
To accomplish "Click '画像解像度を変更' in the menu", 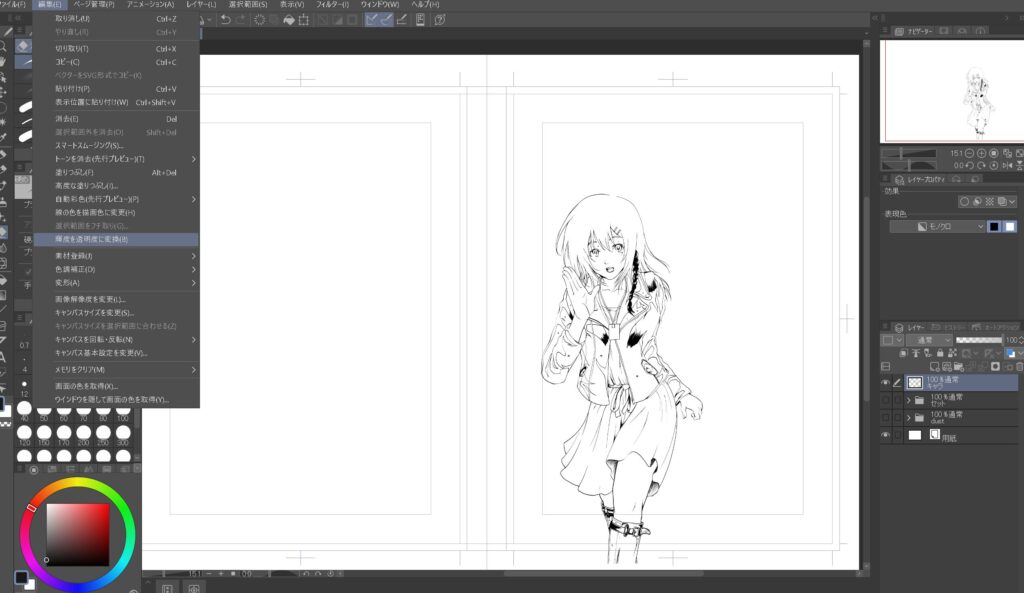I will (90, 299).
